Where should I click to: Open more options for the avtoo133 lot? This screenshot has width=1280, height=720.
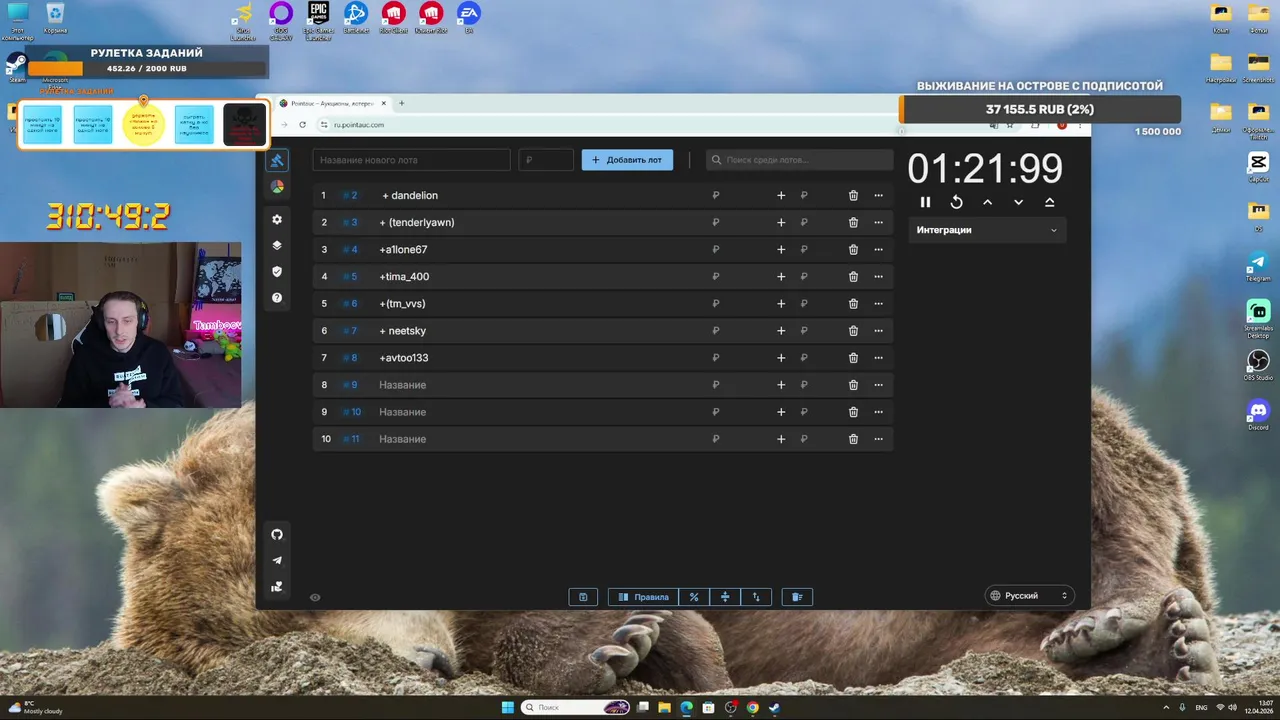coord(879,358)
